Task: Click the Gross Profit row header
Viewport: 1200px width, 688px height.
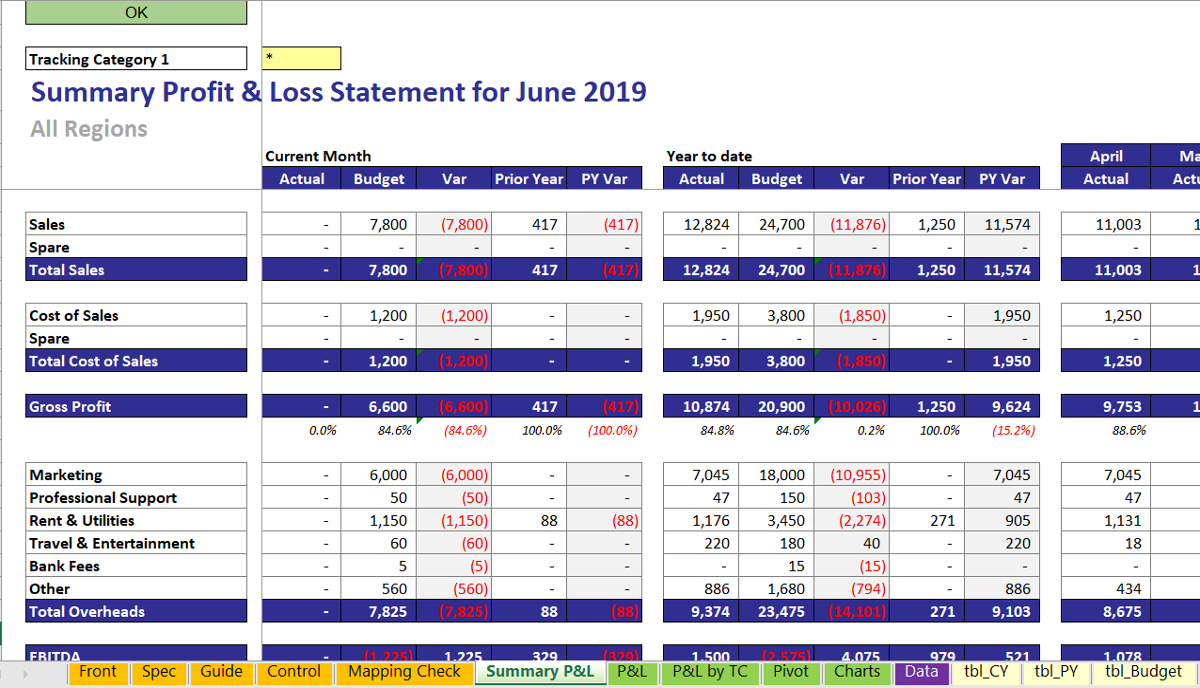Action: point(136,406)
